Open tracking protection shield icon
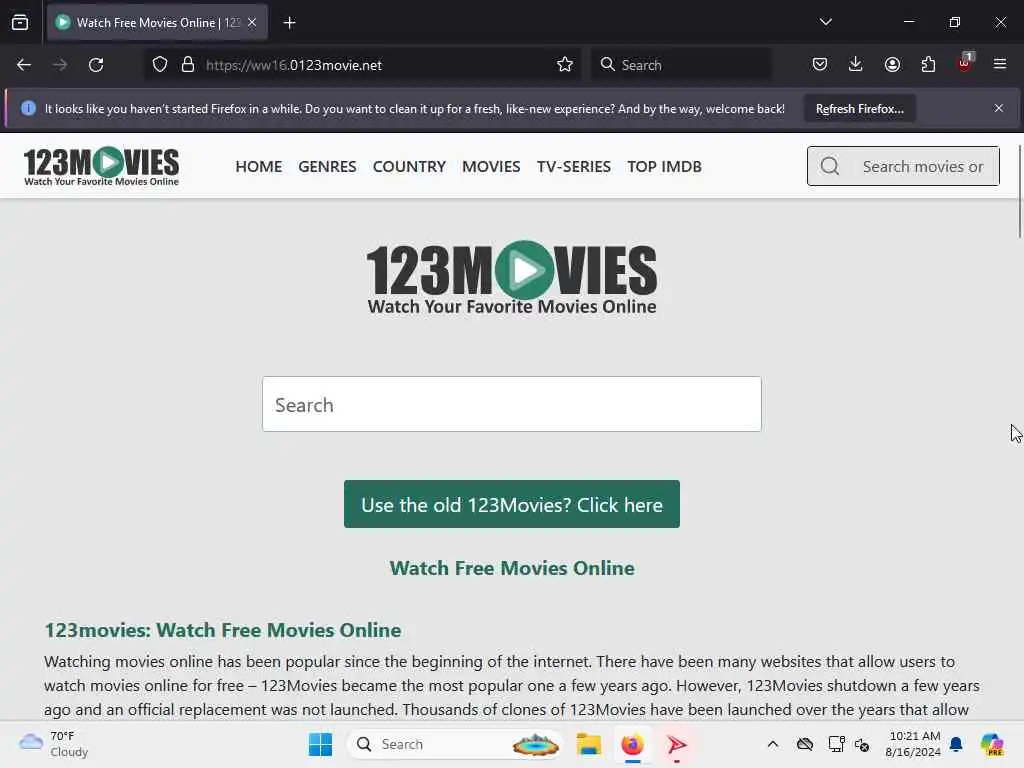The width and height of the screenshot is (1024, 768). point(160,65)
